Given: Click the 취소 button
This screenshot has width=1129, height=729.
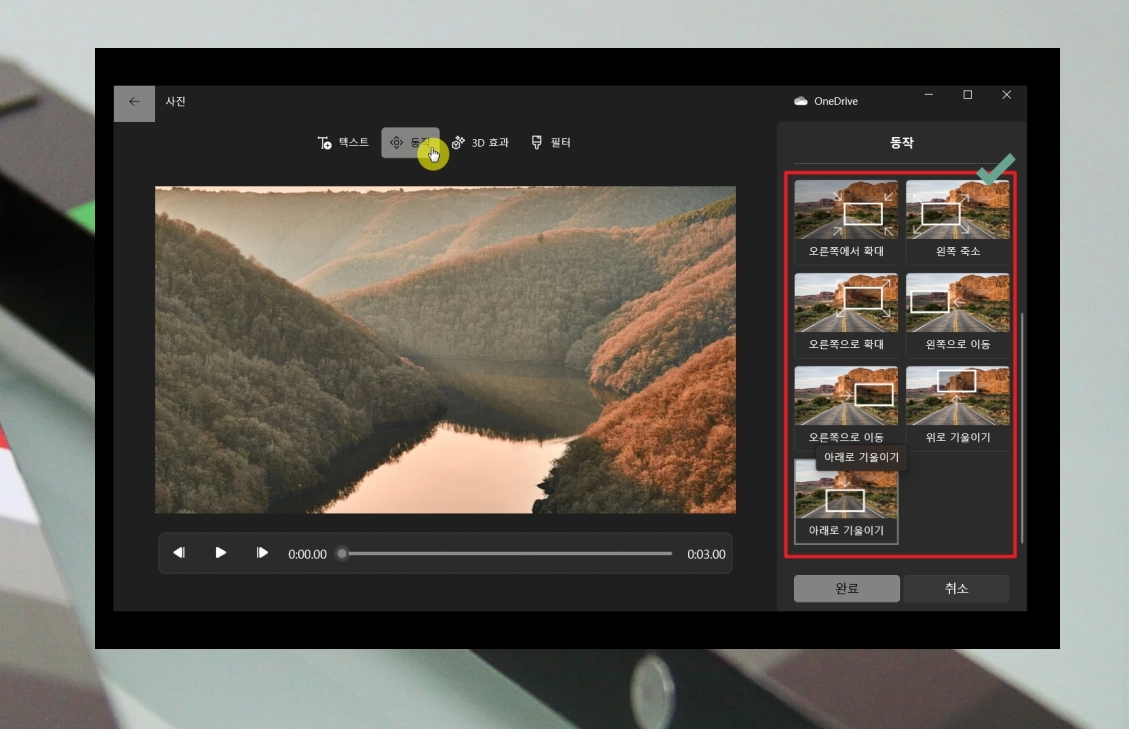Looking at the screenshot, I should (957, 589).
